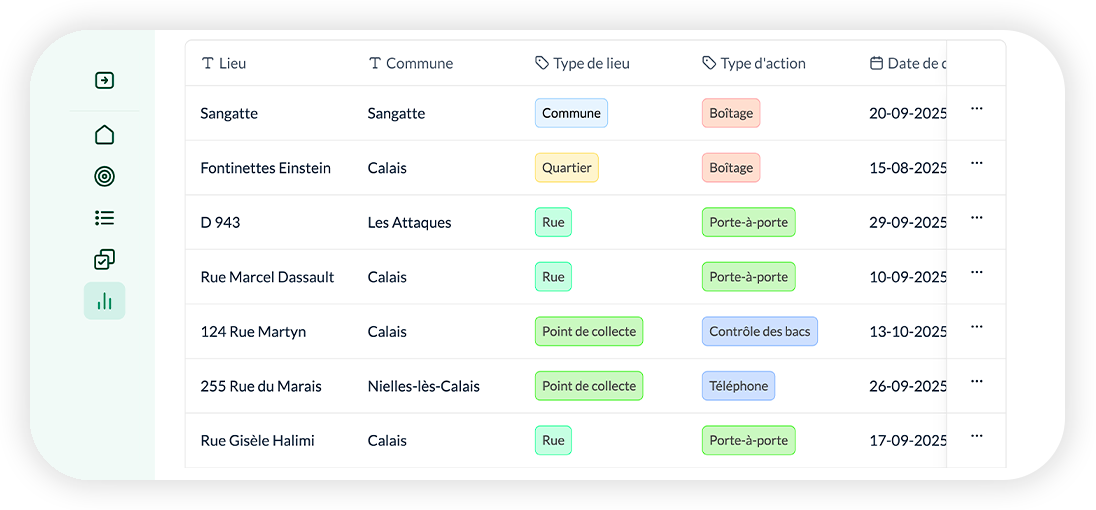Open the Home icon in the sidebar
The width and height of the screenshot is (1096, 510).
coord(104,134)
